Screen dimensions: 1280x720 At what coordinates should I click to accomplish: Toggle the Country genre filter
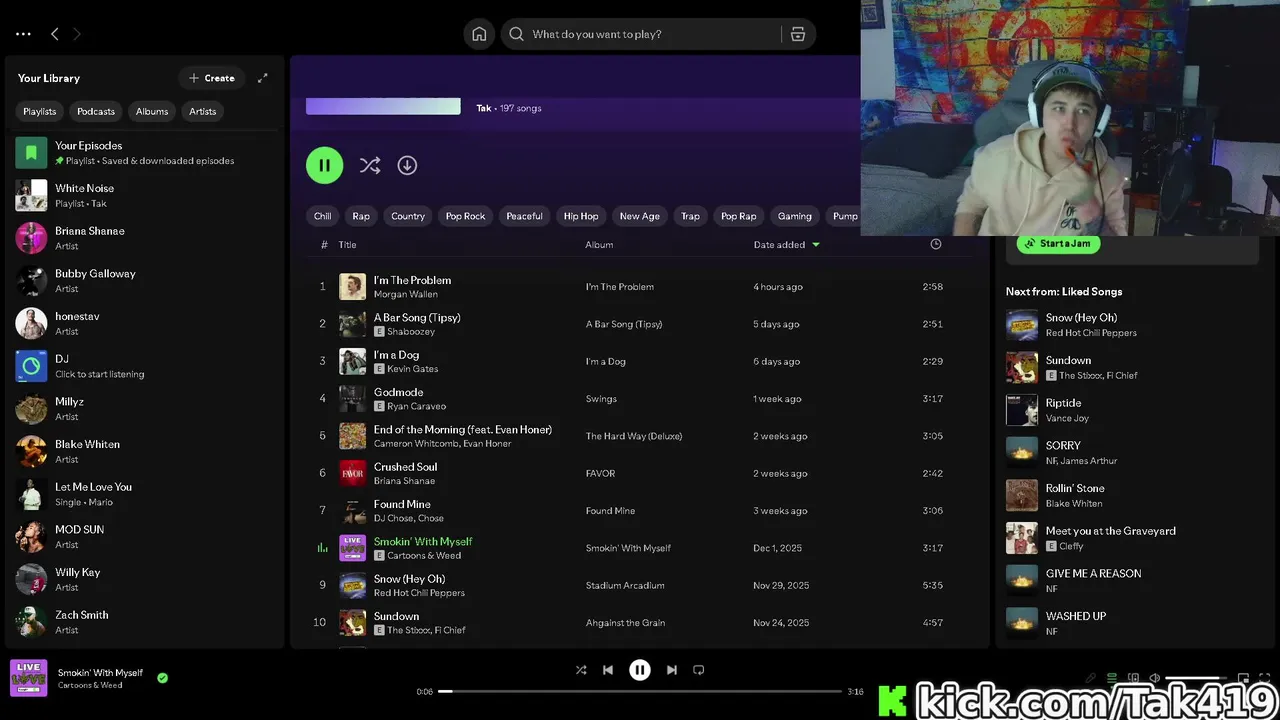408,216
